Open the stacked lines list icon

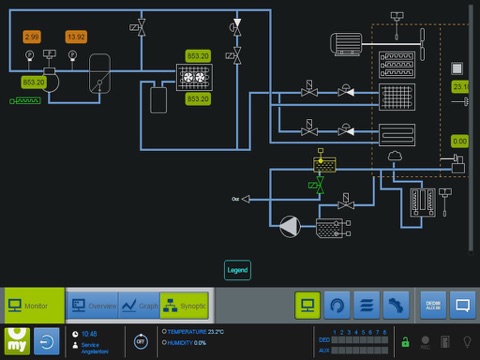click(x=367, y=305)
